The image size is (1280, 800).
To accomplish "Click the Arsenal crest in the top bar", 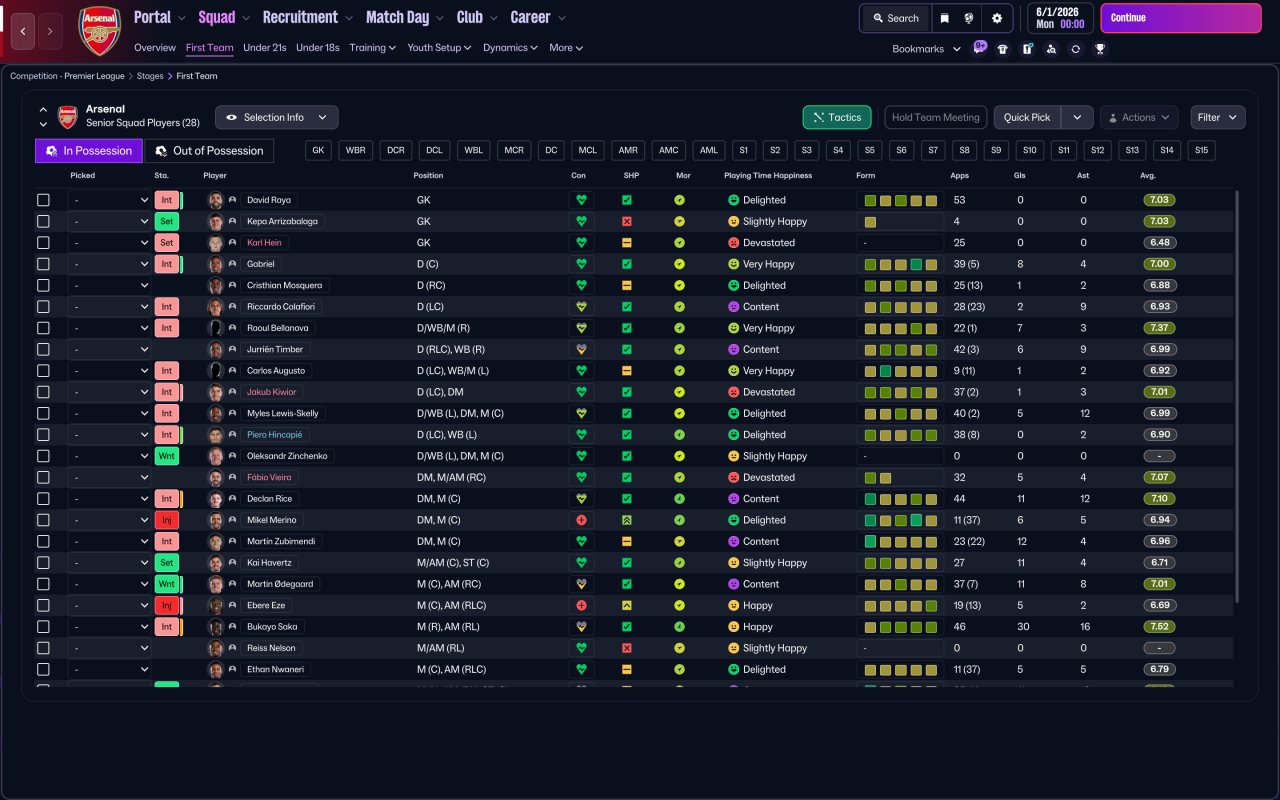I will point(99,31).
